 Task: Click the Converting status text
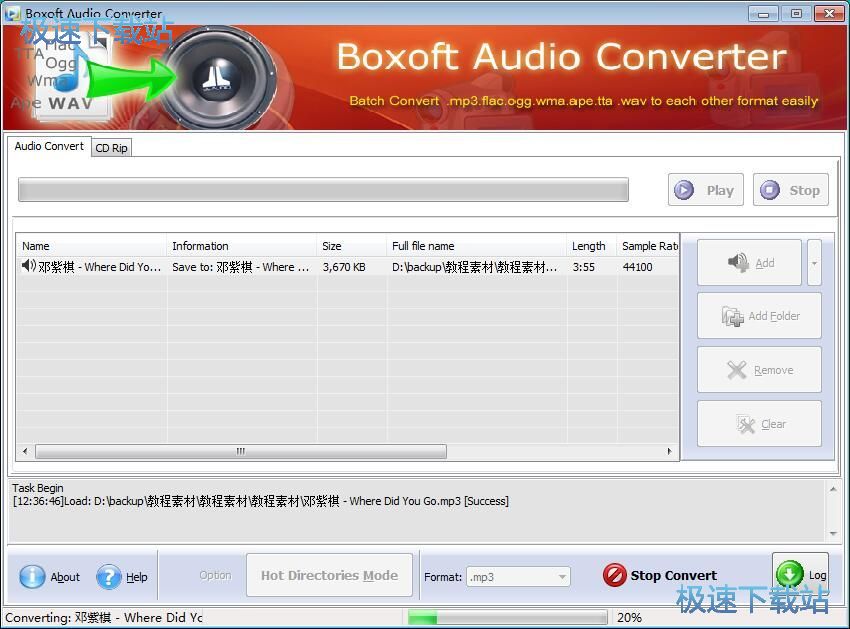(x=104, y=618)
